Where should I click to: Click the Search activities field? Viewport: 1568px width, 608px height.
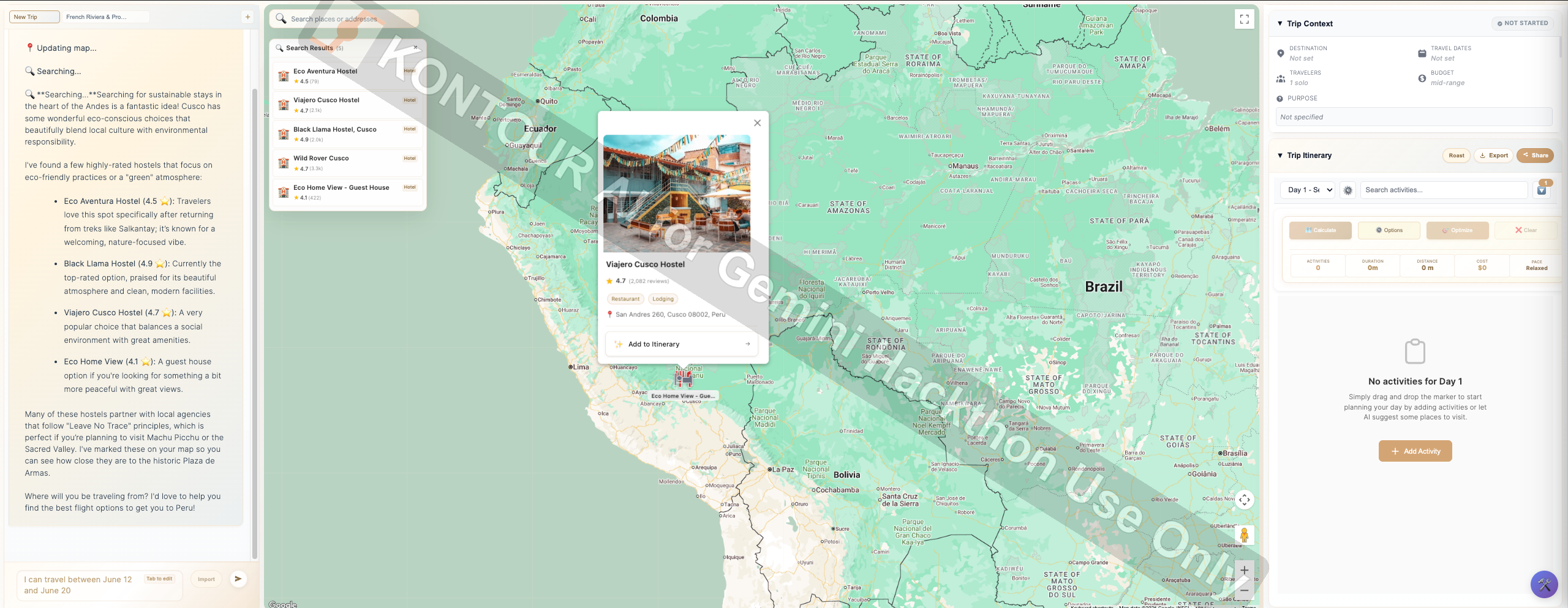point(1444,190)
